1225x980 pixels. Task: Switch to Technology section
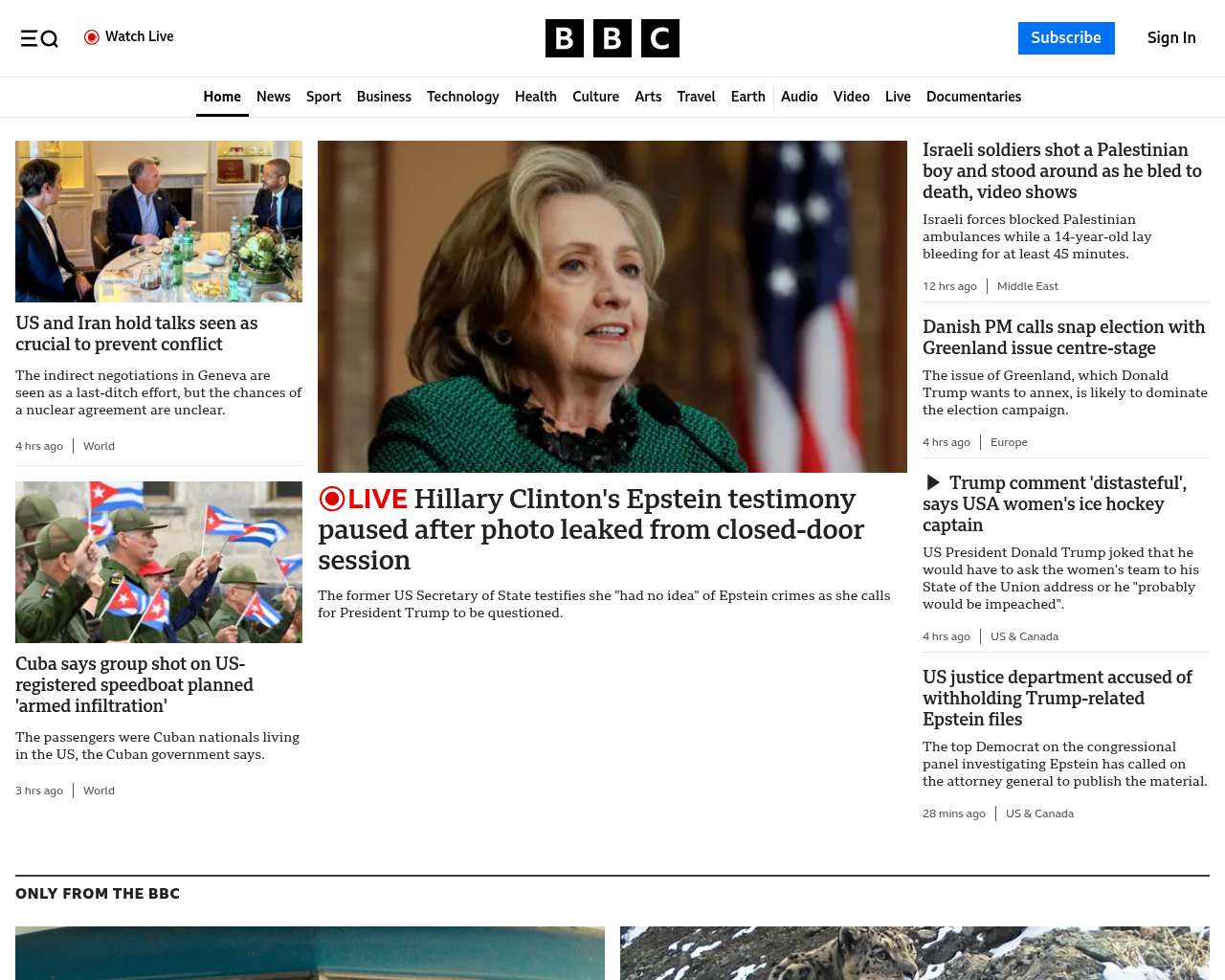463,97
